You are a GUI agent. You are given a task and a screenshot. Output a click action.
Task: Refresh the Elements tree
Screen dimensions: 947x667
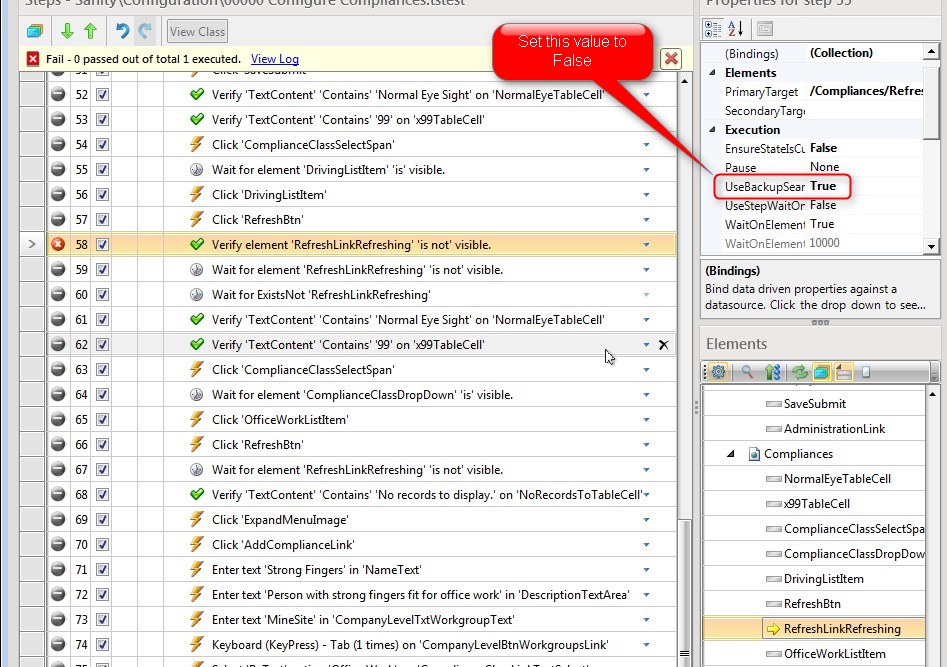(799, 372)
